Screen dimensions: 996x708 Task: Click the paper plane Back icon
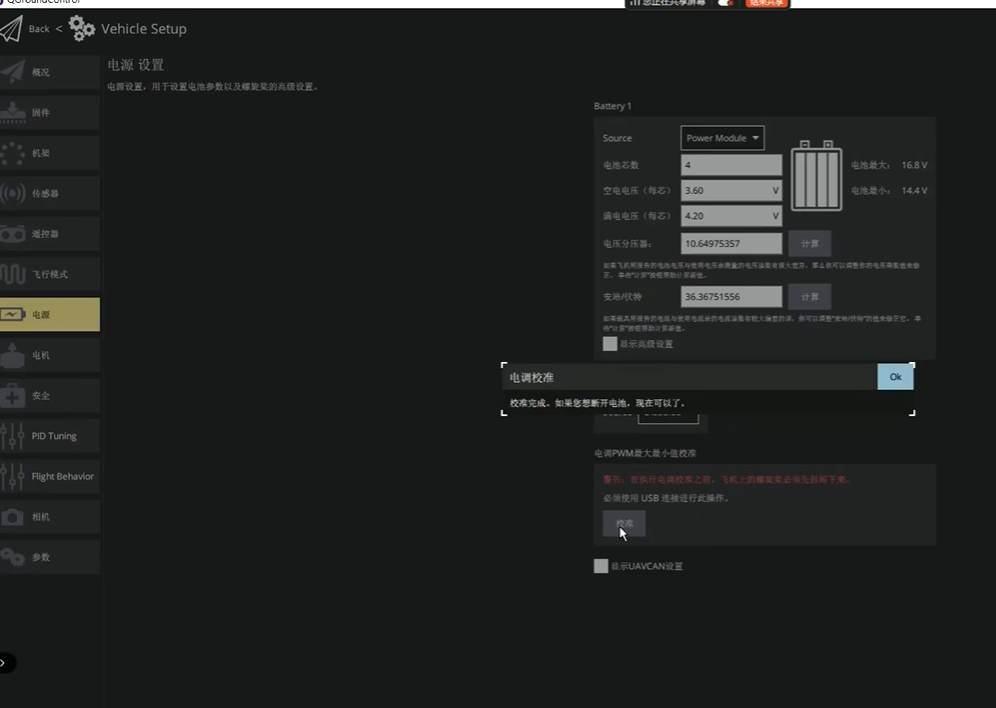(x=11, y=29)
